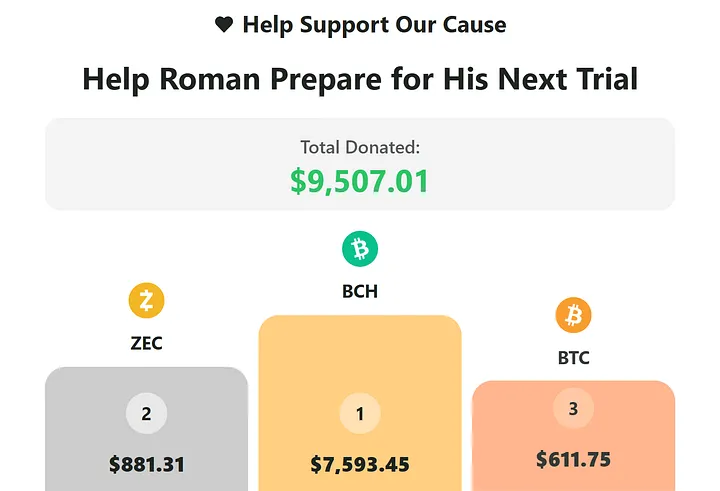Click the black heart icon
The height and width of the screenshot is (491, 720).
[x=224, y=24]
